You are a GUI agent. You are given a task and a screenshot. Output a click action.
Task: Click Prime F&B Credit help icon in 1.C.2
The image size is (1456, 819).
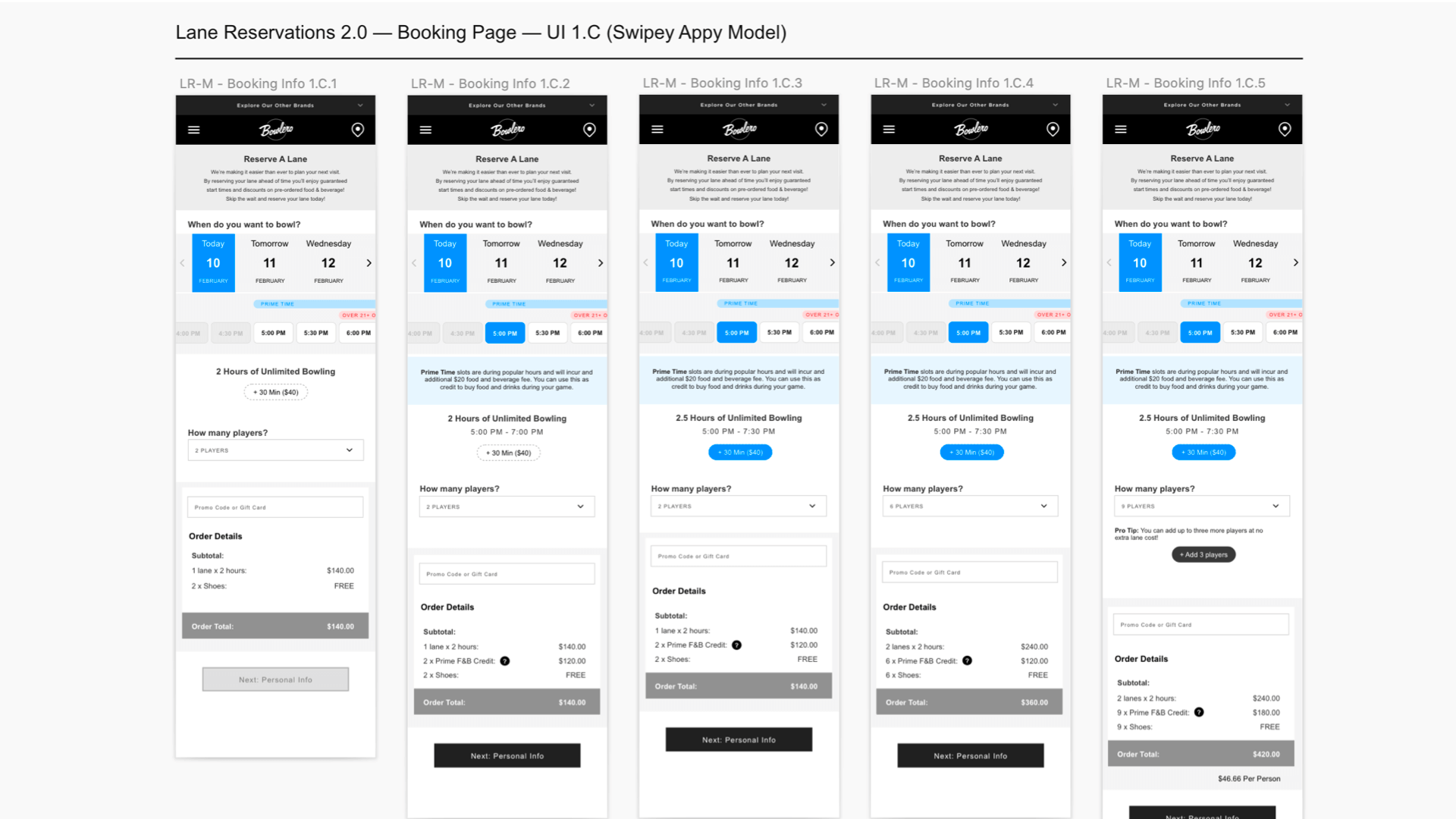coord(505,661)
